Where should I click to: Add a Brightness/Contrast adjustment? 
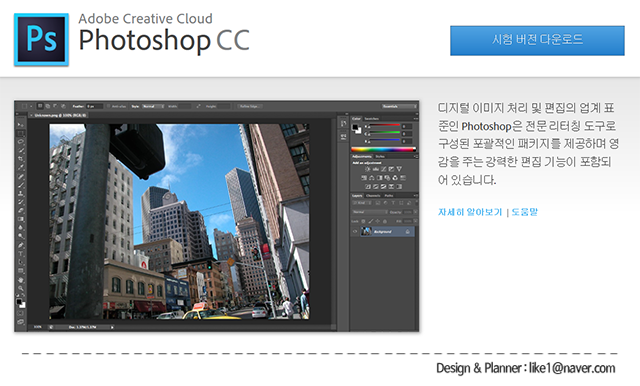tap(367, 169)
